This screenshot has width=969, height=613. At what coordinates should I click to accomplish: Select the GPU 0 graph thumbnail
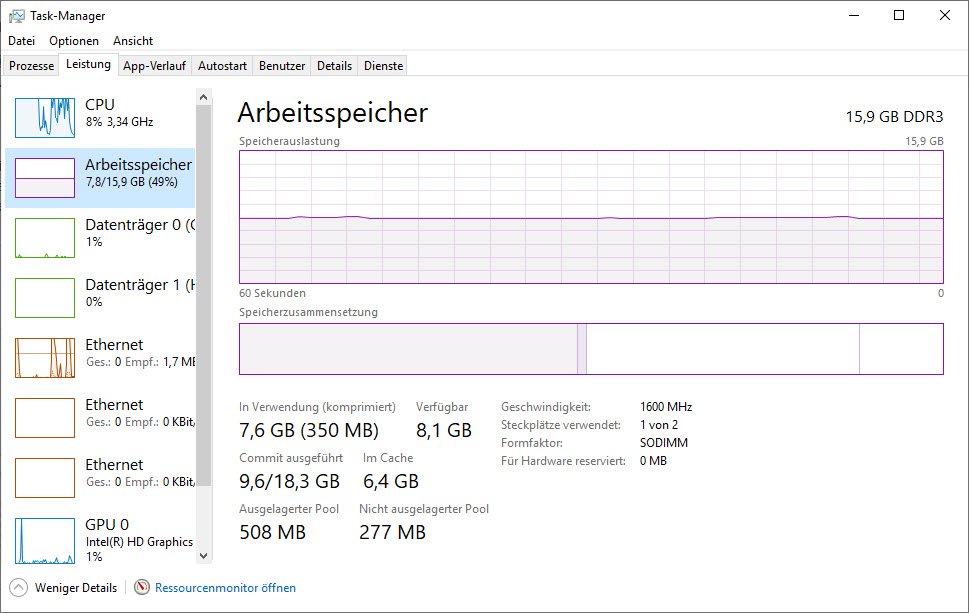coord(45,540)
